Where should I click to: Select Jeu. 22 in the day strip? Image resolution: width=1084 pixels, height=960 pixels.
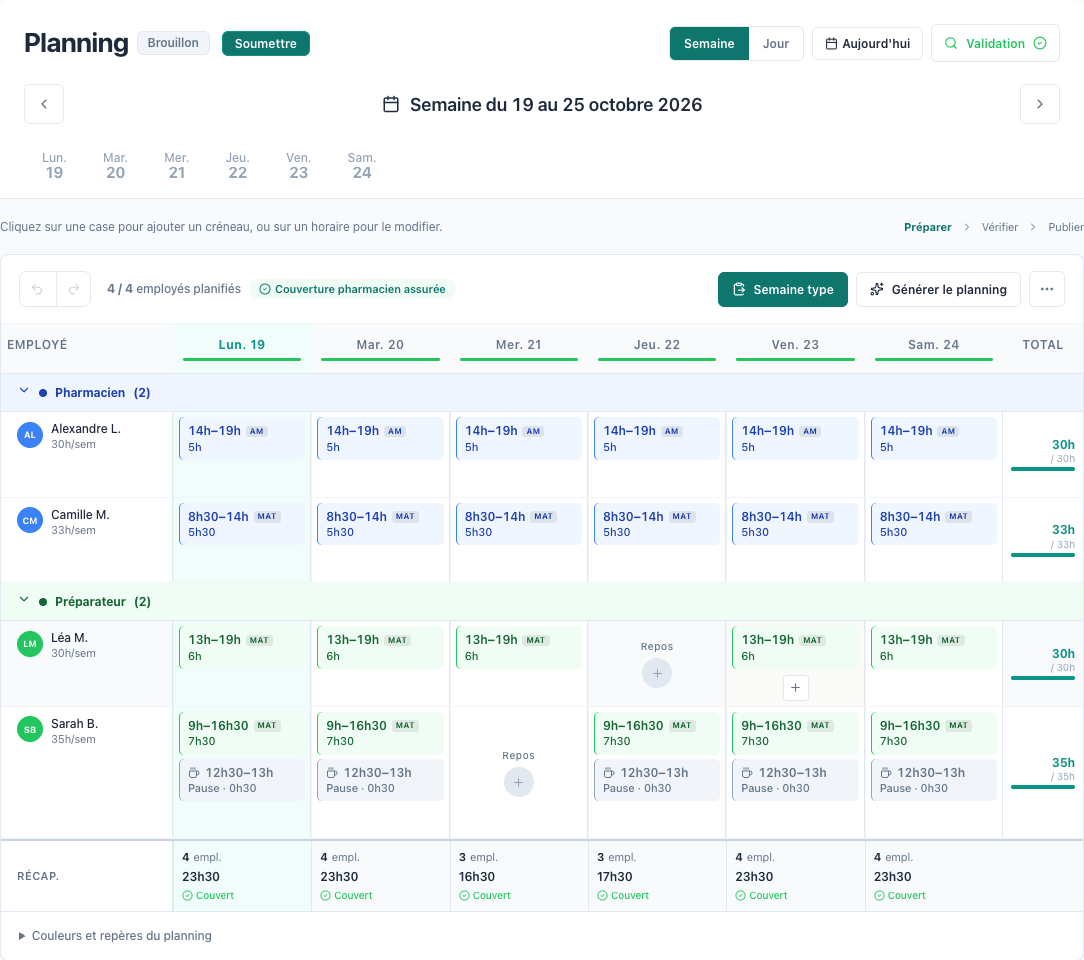[238, 166]
